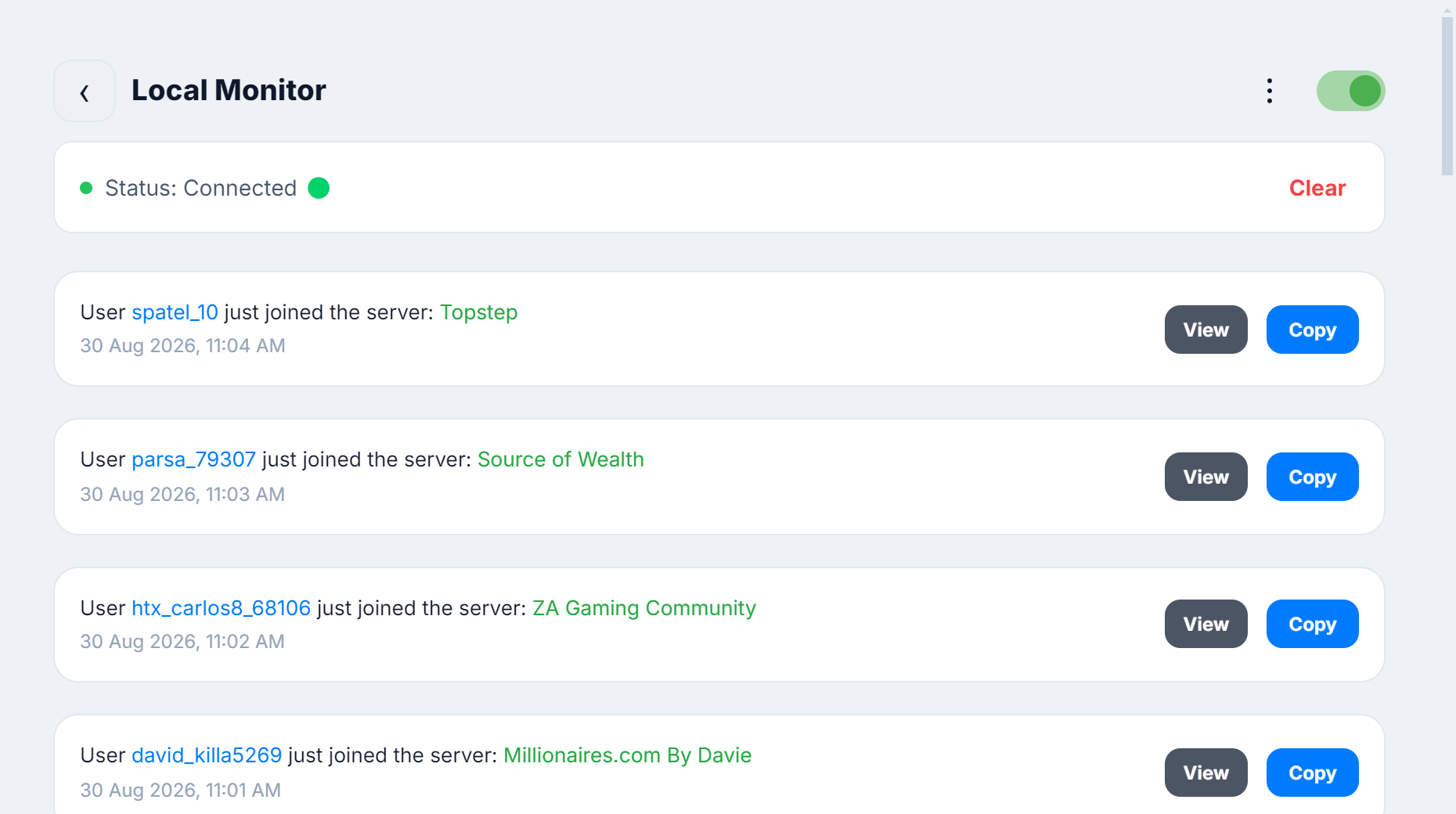Select the Local Monitor page title

[x=229, y=91]
